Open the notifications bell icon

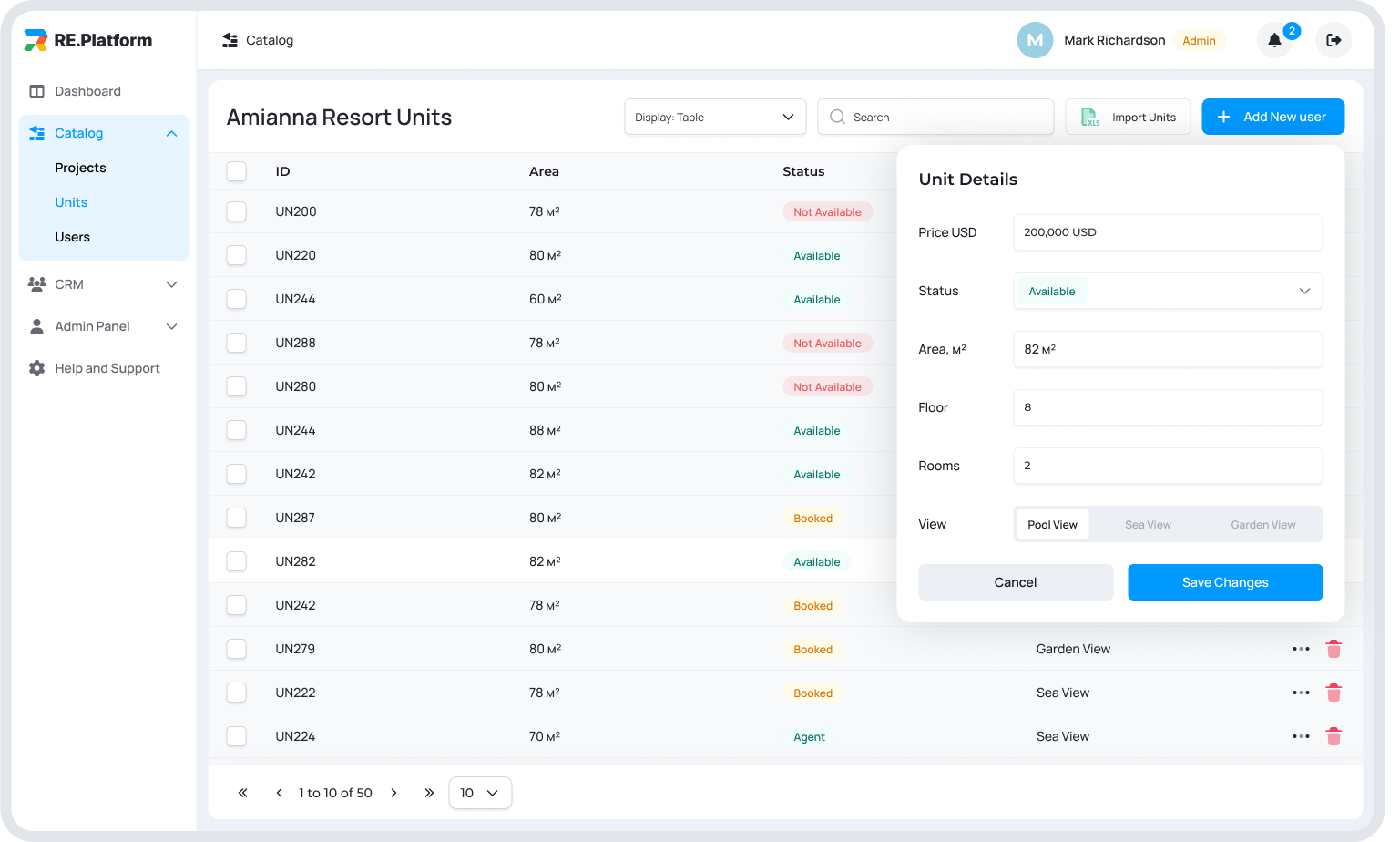1274,40
